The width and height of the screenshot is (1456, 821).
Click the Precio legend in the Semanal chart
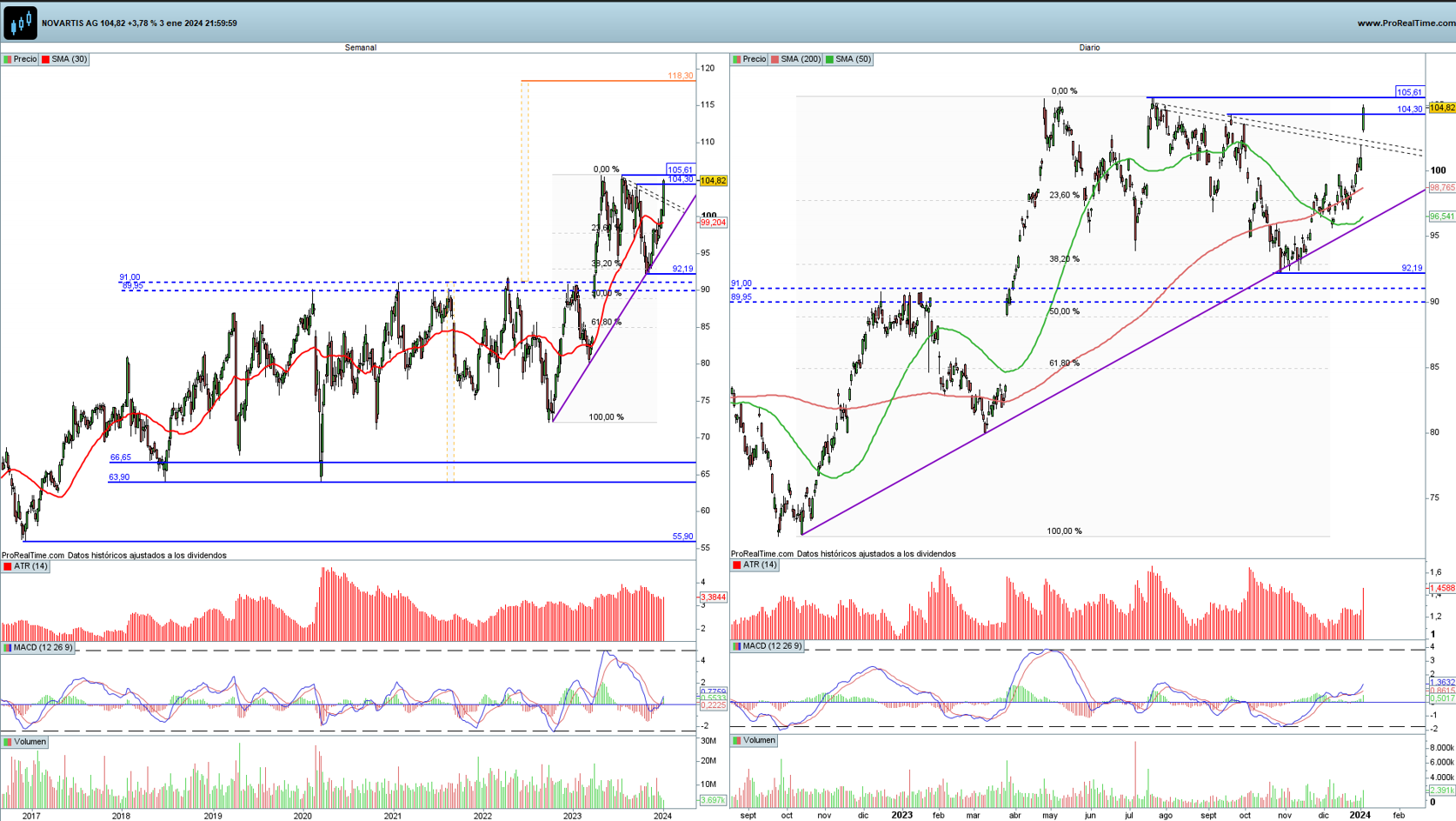click(20, 59)
